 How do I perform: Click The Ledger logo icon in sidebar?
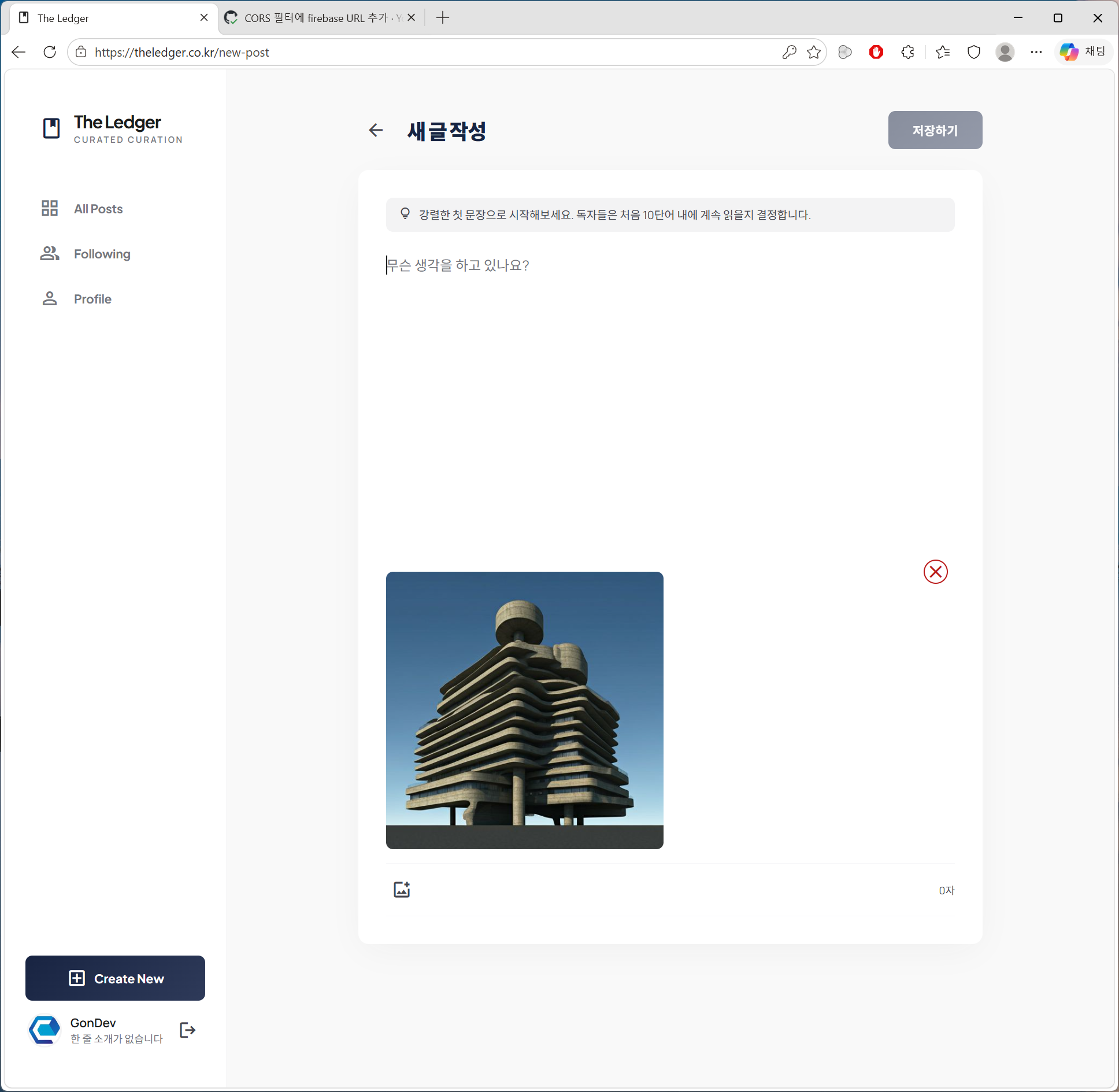pos(51,128)
